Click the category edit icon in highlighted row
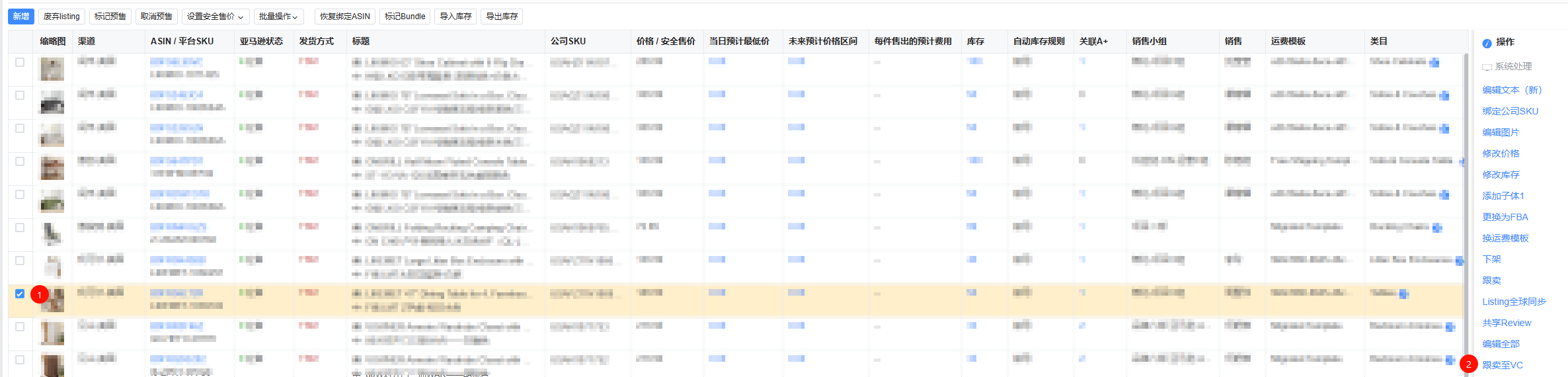 tap(1403, 294)
